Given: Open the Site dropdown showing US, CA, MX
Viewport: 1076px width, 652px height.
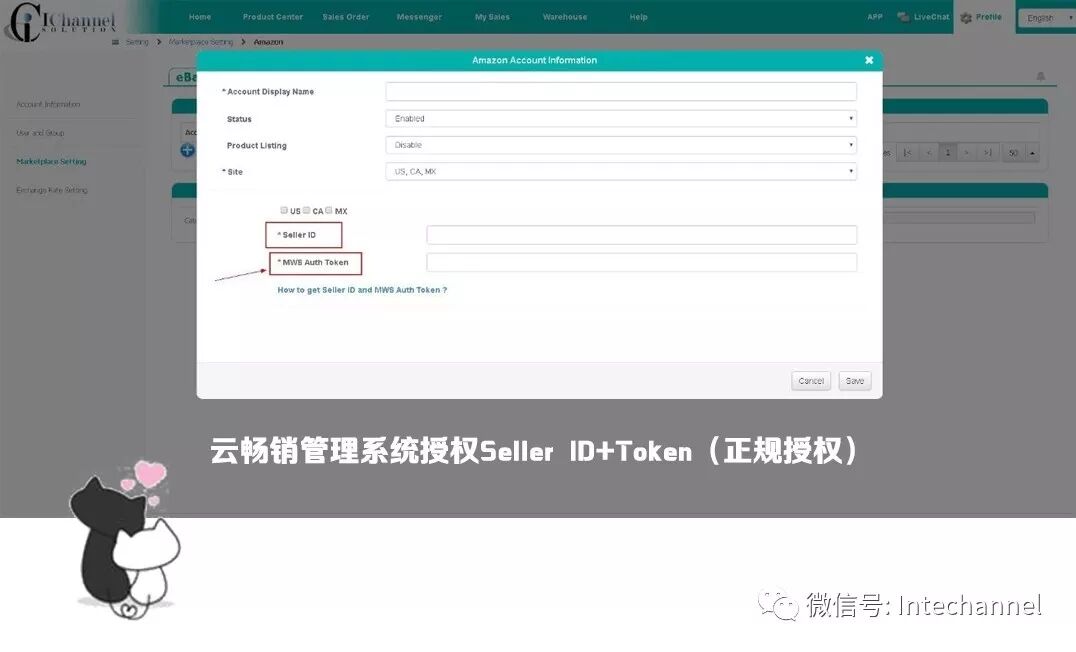Looking at the screenshot, I should [621, 171].
